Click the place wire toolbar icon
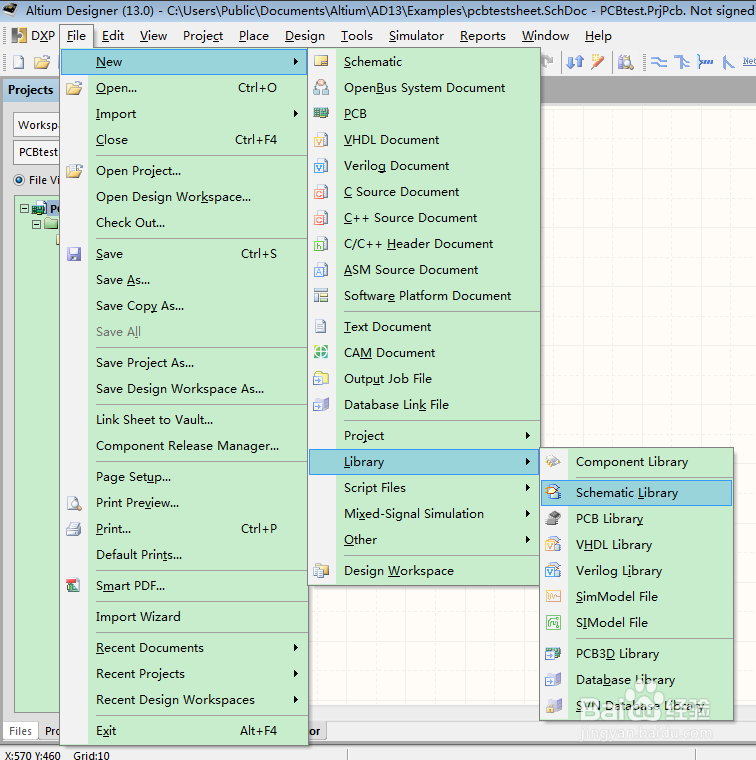Image resolution: width=756 pixels, height=760 pixels. click(659, 62)
